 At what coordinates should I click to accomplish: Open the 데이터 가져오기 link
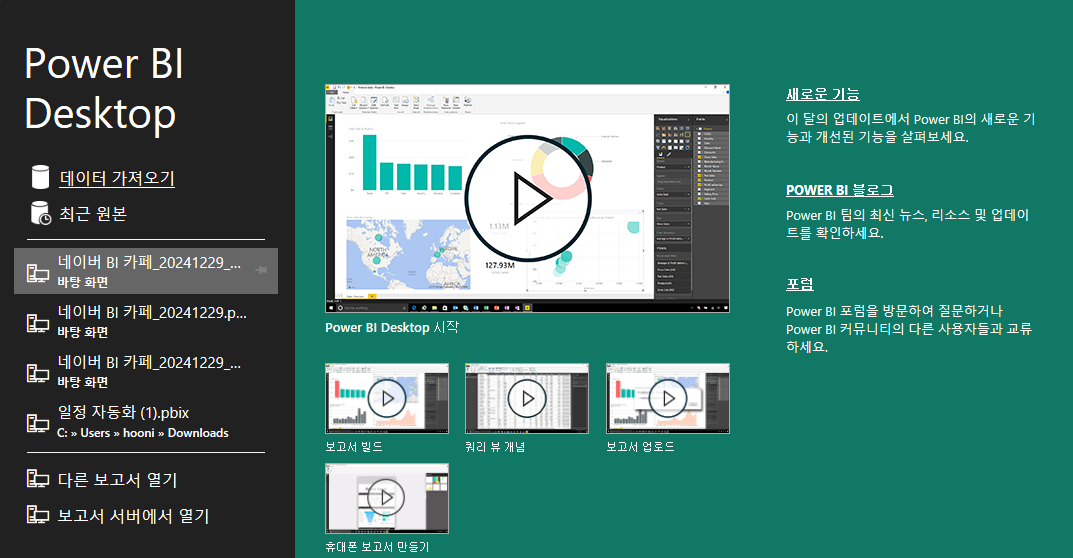click(x=116, y=178)
